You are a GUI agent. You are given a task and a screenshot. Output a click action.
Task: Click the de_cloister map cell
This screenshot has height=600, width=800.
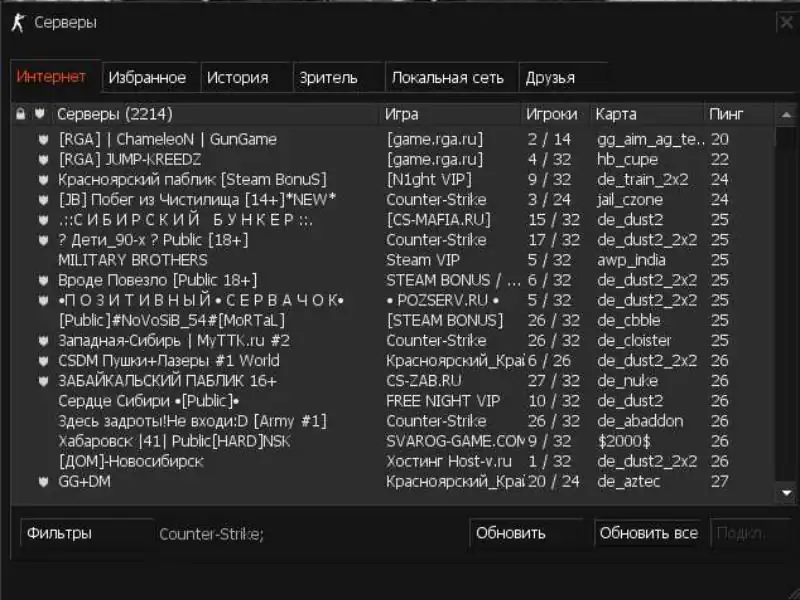pyautogui.click(x=634, y=341)
